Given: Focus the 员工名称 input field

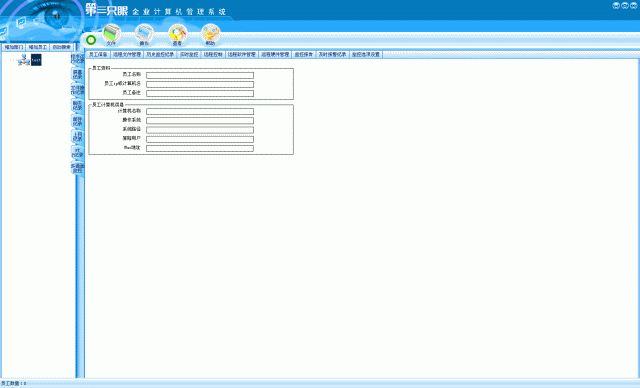Looking at the screenshot, I should [200, 75].
